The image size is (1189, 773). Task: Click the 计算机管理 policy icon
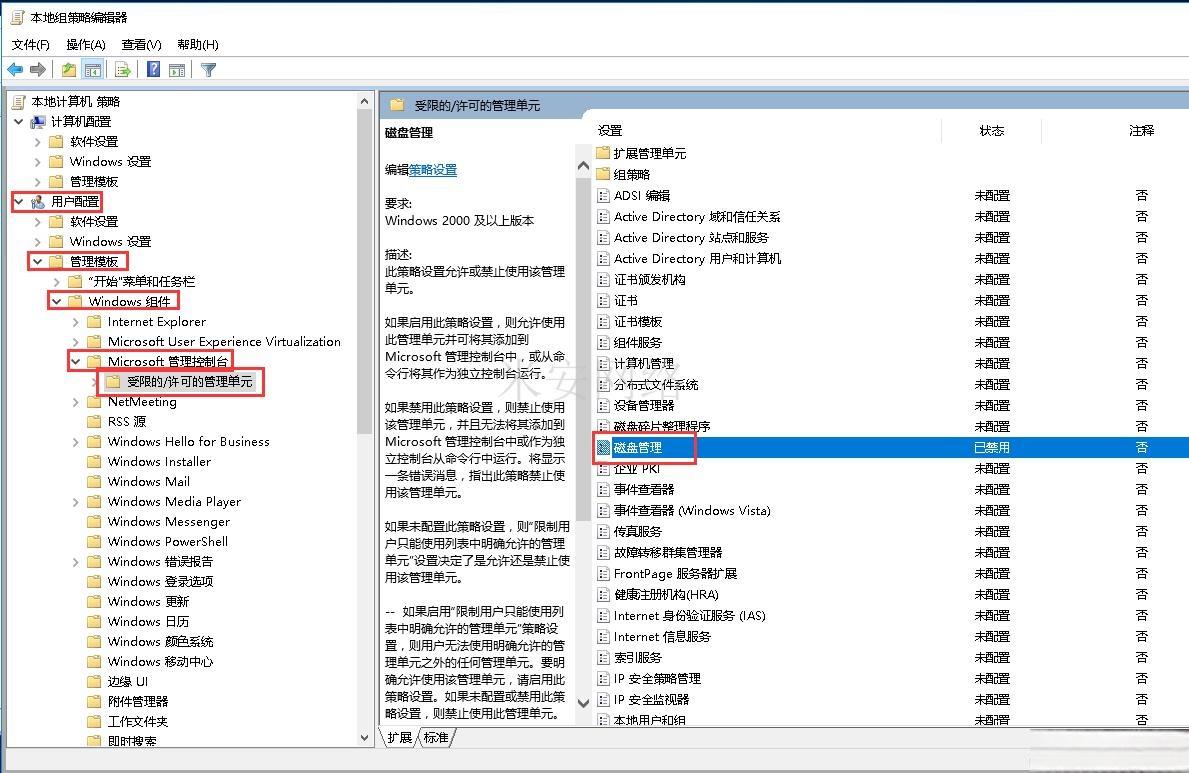point(604,363)
